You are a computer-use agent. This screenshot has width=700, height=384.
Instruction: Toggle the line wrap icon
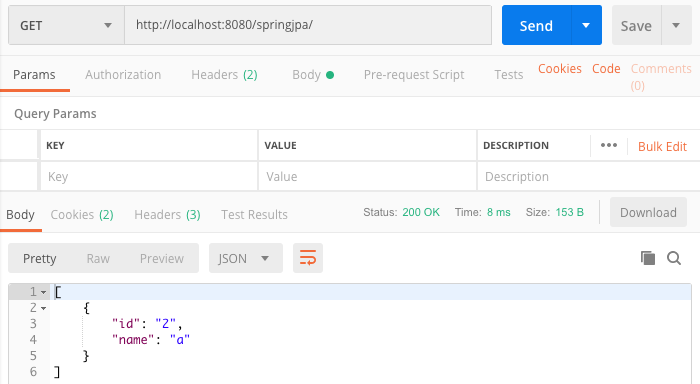308,258
